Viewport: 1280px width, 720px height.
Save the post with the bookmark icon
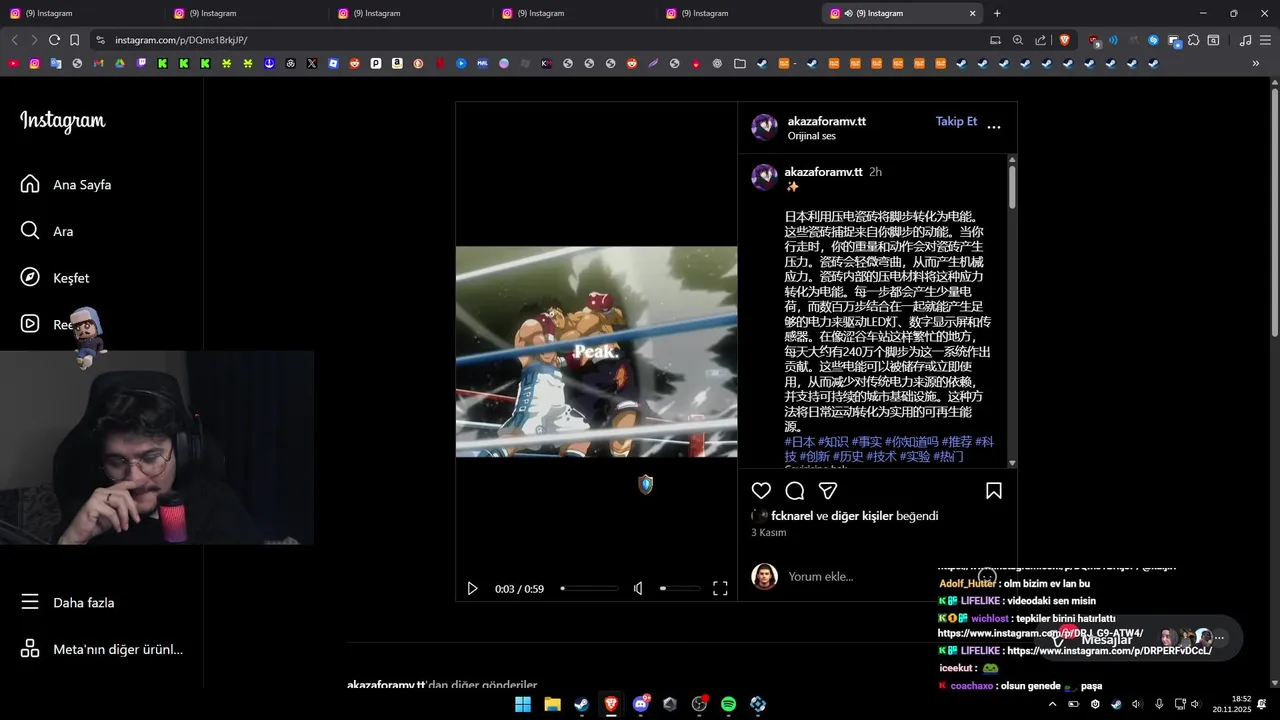click(994, 491)
